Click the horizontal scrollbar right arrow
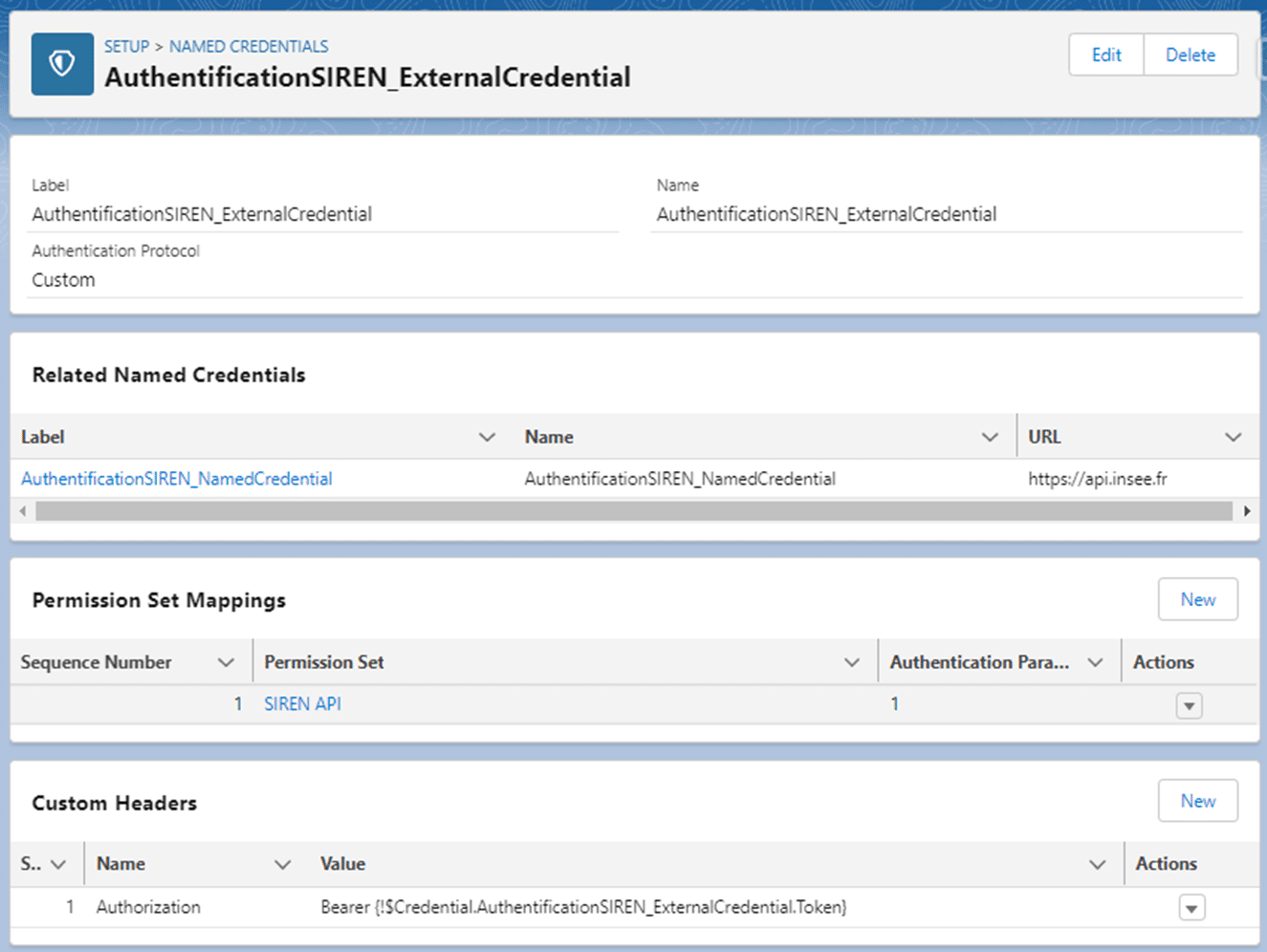The width and height of the screenshot is (1267, 952). coord(1247,511)
